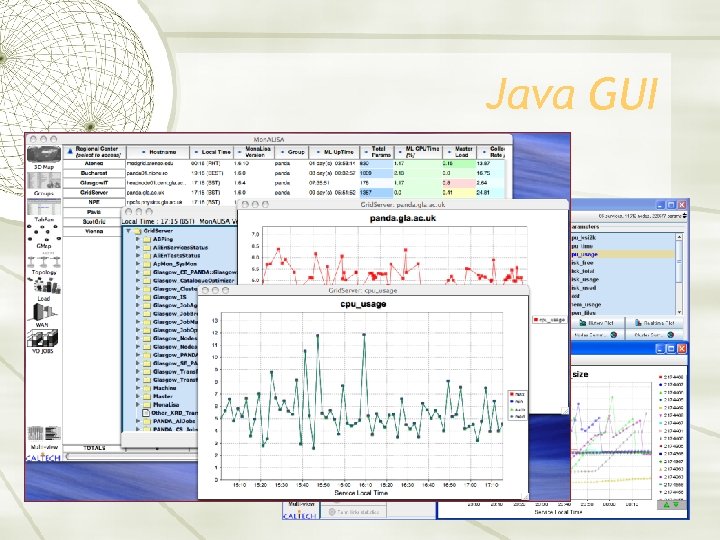Sort by MonaLisa Version column
This screenshot has height=540, width=720.
[254, 152]
